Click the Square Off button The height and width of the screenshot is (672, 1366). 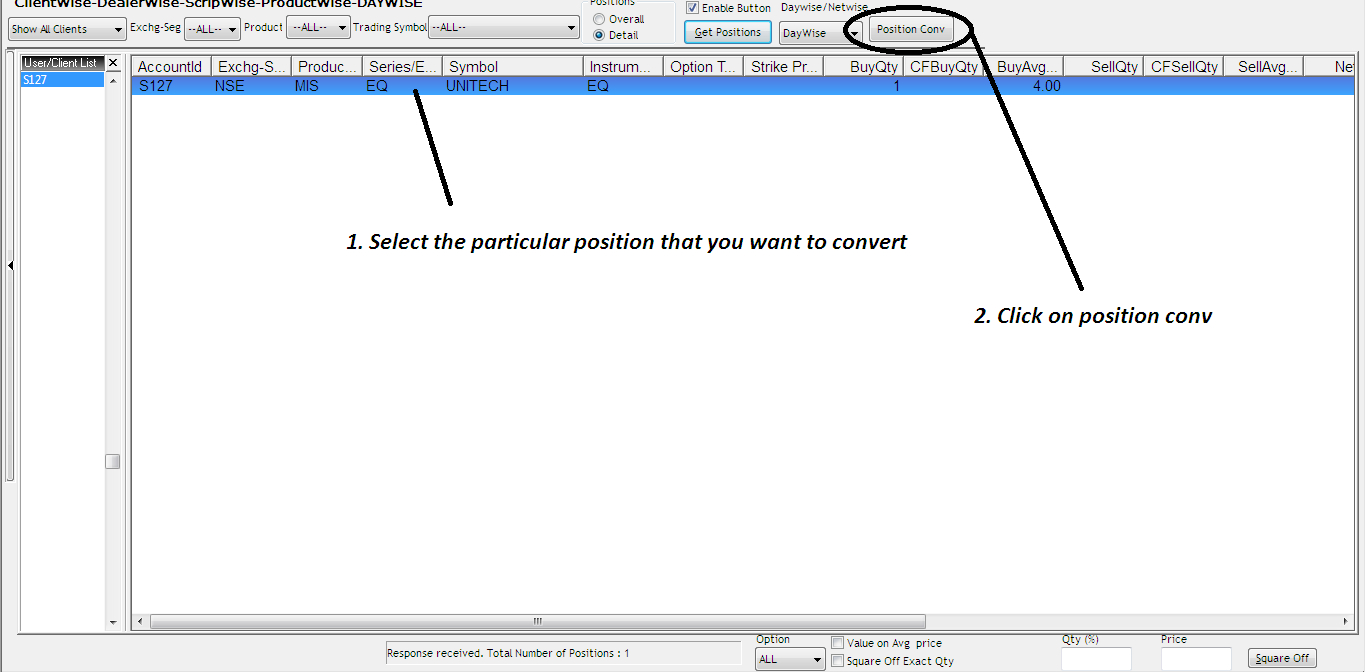pos(1282,659)
